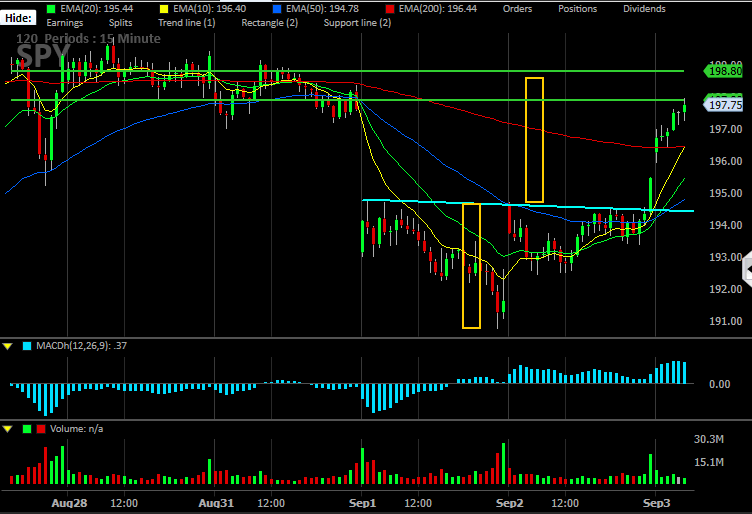Click the Volume green color swatch
The height and width of the screenshot is (514, 752).
(x=27, y=429)
